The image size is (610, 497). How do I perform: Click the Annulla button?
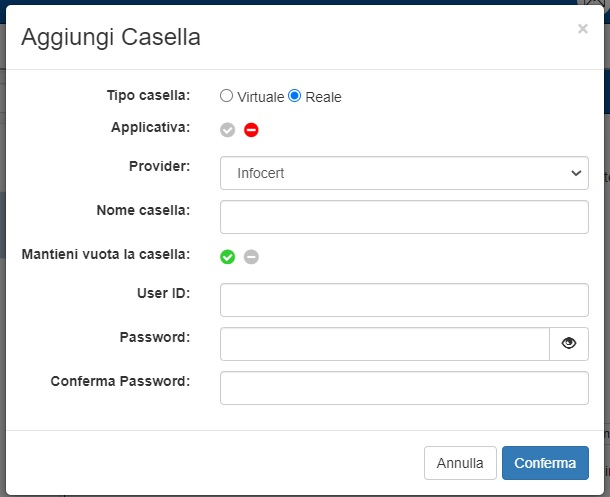click(460, 463)
